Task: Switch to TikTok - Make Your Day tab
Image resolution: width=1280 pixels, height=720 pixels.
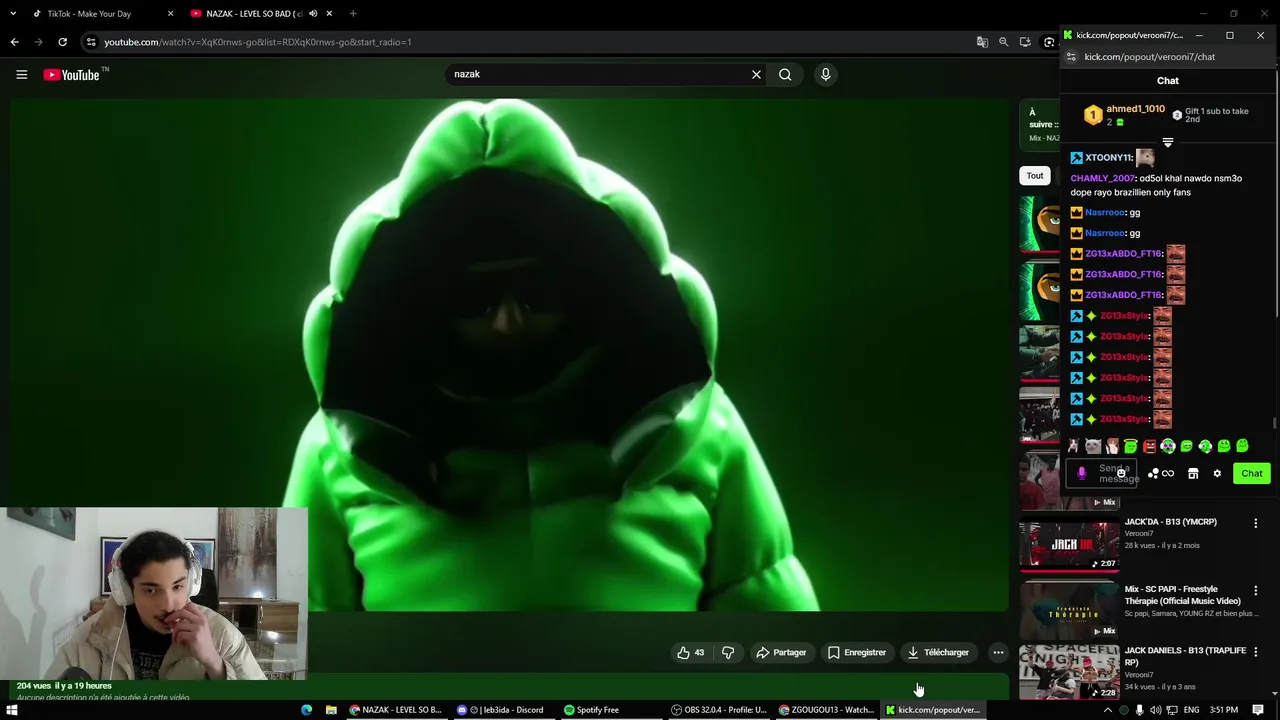Action: (x=89, y=14)
